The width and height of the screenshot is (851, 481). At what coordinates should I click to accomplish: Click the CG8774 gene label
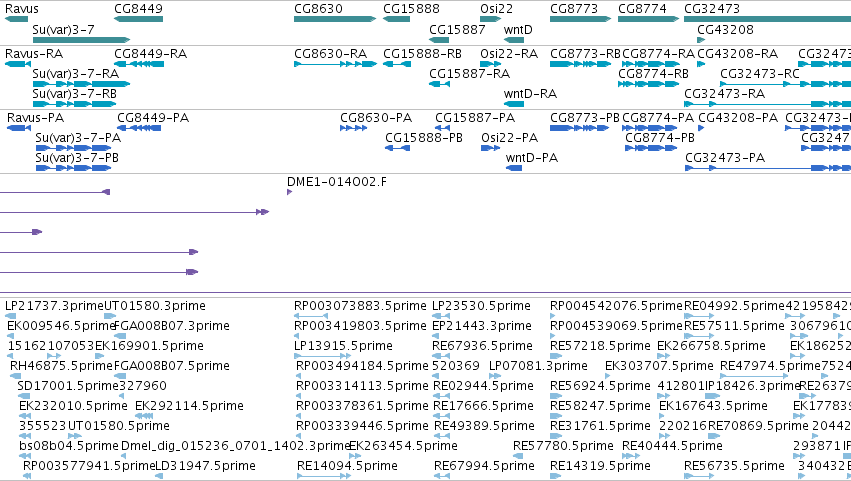(x=642, y=9)
